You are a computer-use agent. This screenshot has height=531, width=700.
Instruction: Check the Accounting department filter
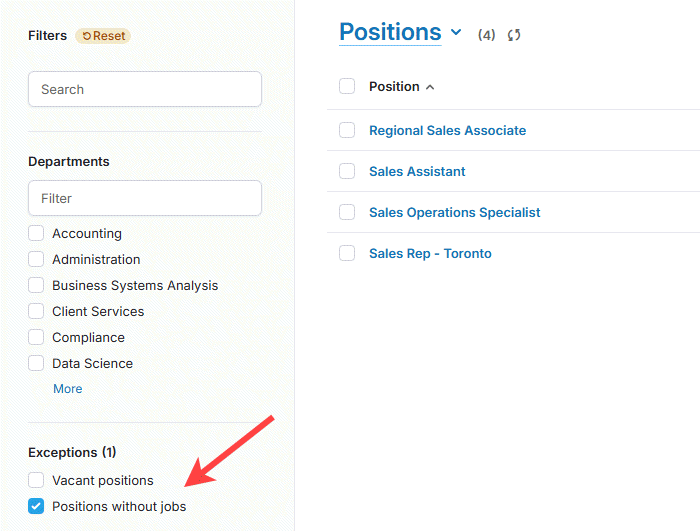tap(36, 233)
